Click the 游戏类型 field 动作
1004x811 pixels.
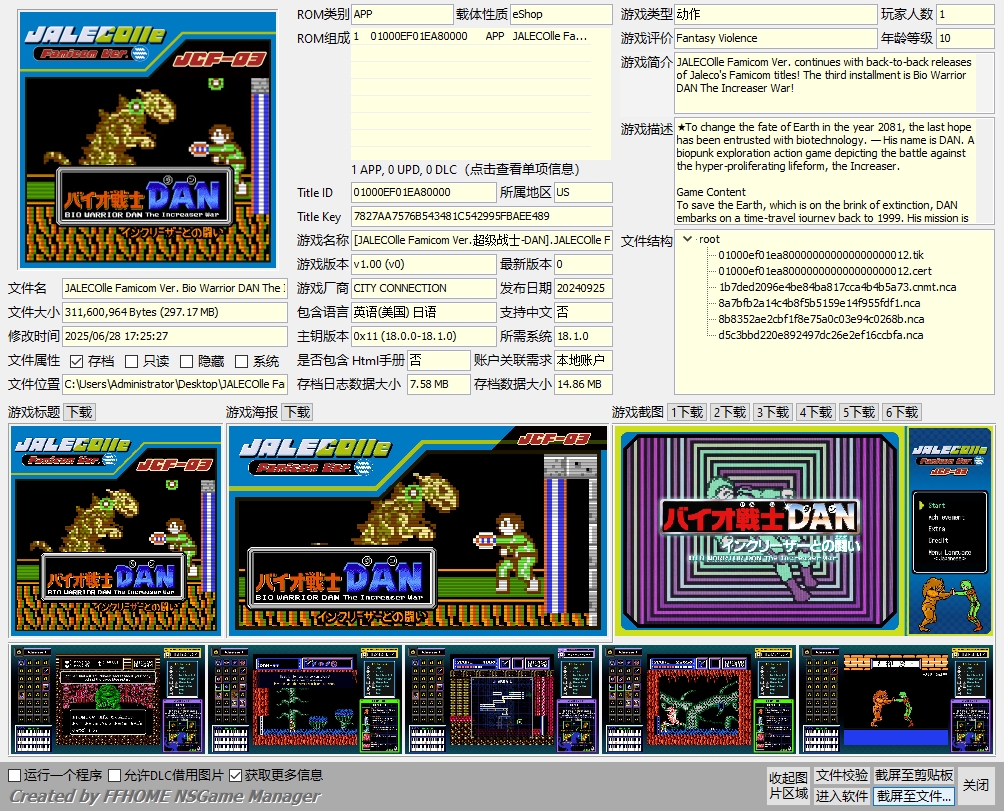[775, 14]
